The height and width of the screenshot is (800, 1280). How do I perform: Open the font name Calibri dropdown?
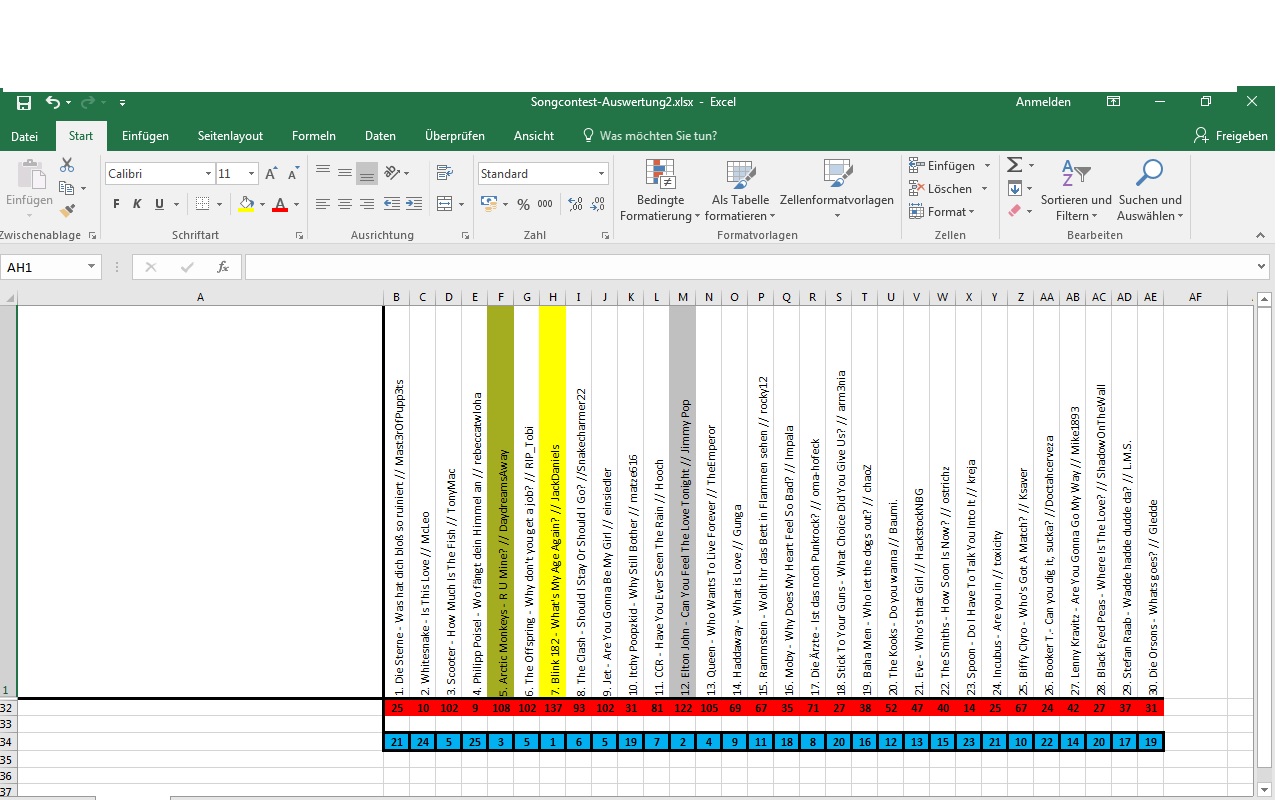tap(208, 174)
